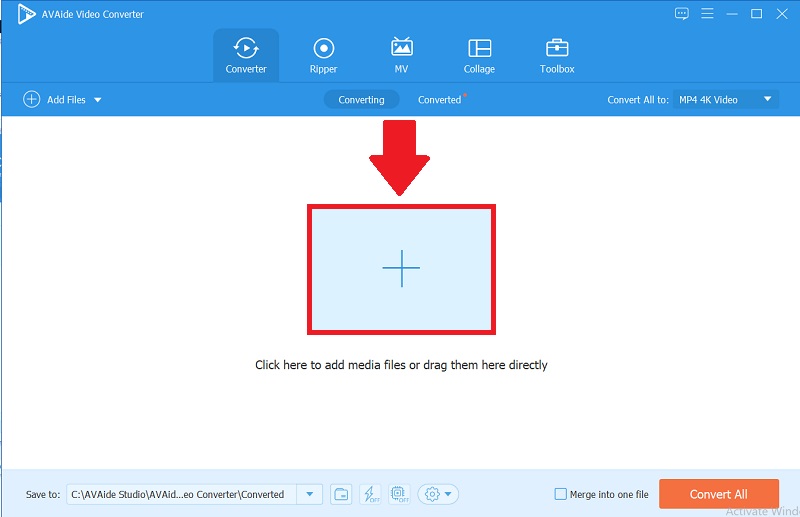This screenshot has height=517, width=800.
Task: Open the Toolbox section
Action: coord(557,55)
